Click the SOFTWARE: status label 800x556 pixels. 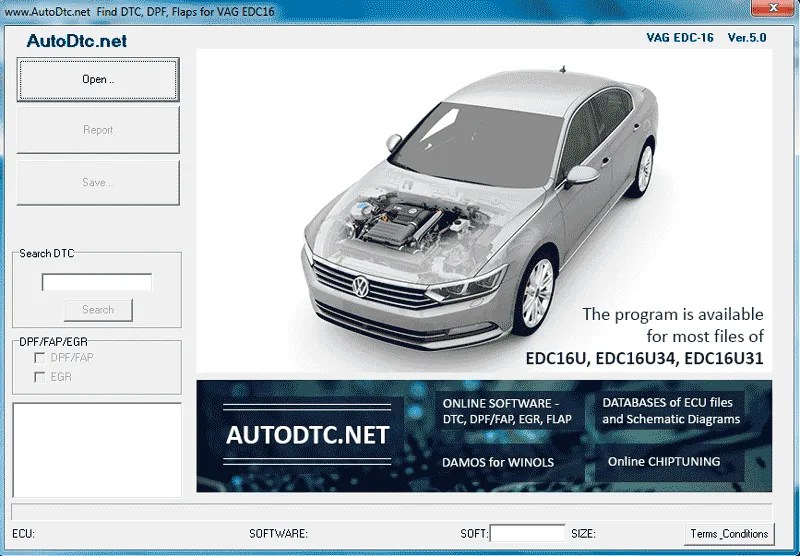[279, 534]
